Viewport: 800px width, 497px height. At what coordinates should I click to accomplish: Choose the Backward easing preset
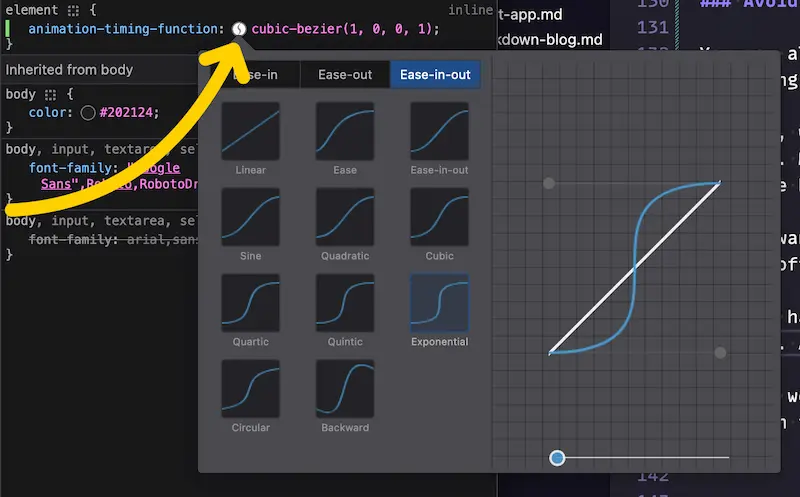click(345, 388)
